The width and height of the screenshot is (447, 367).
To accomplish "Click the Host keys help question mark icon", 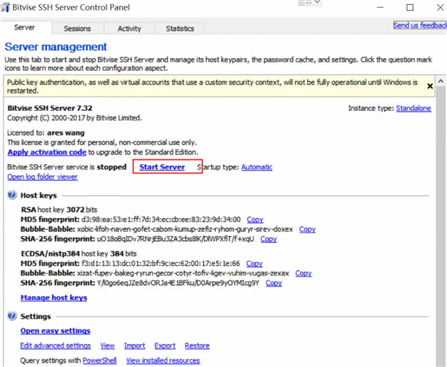I will click(12, 195).
